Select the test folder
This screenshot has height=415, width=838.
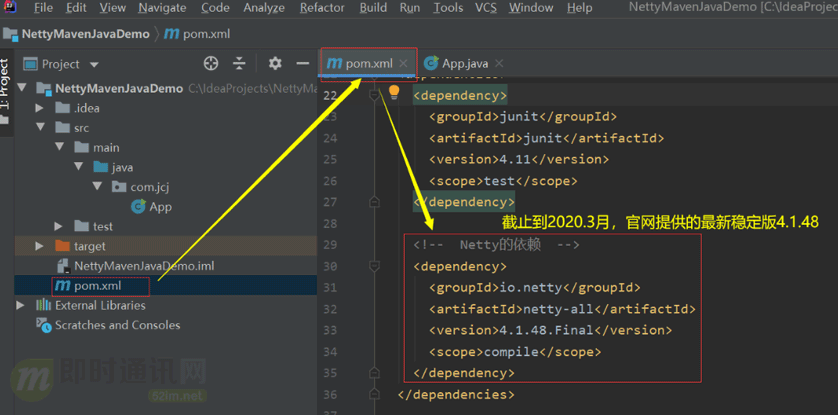103,226
